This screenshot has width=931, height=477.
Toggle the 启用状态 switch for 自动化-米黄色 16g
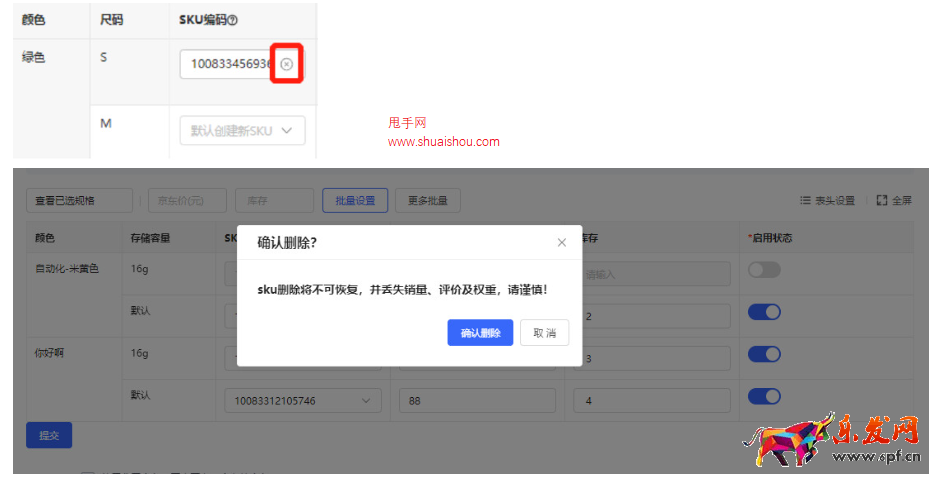click(764, 270)
